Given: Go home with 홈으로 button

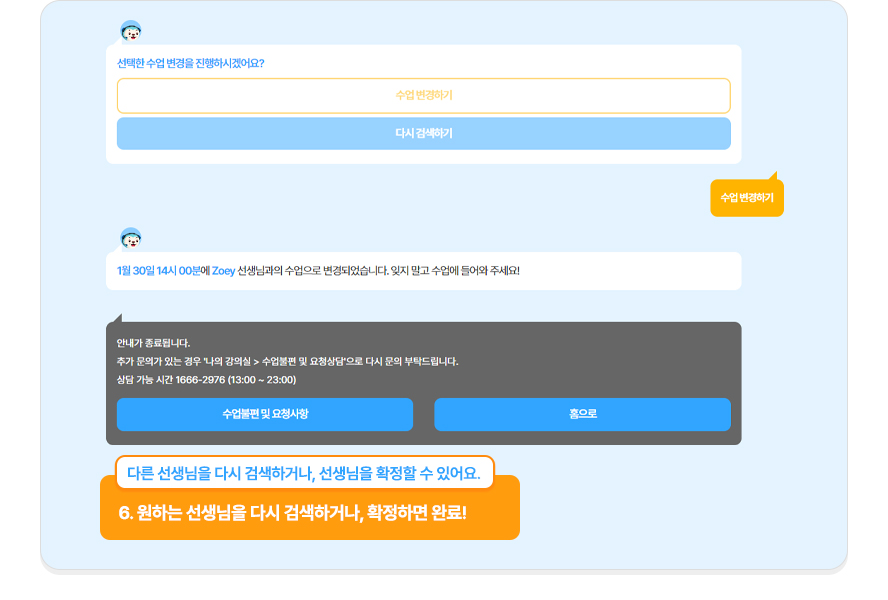Looking at the screenshot, I should 582,414.
